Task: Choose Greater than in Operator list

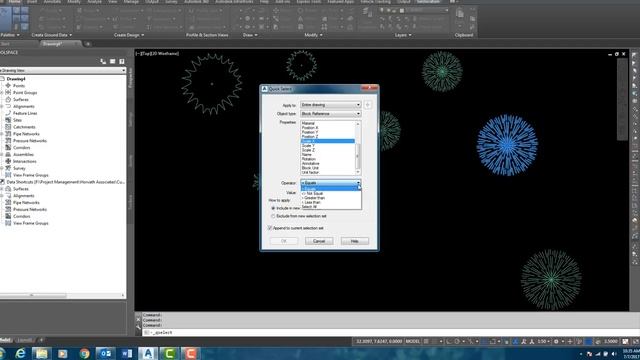Action: (331, 198)
